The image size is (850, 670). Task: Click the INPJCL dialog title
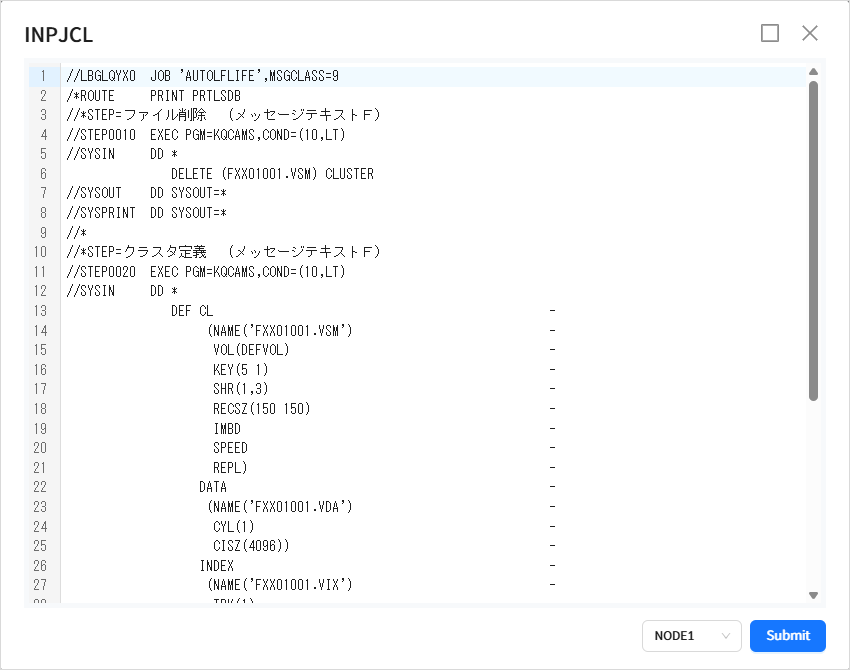point(58,34)
